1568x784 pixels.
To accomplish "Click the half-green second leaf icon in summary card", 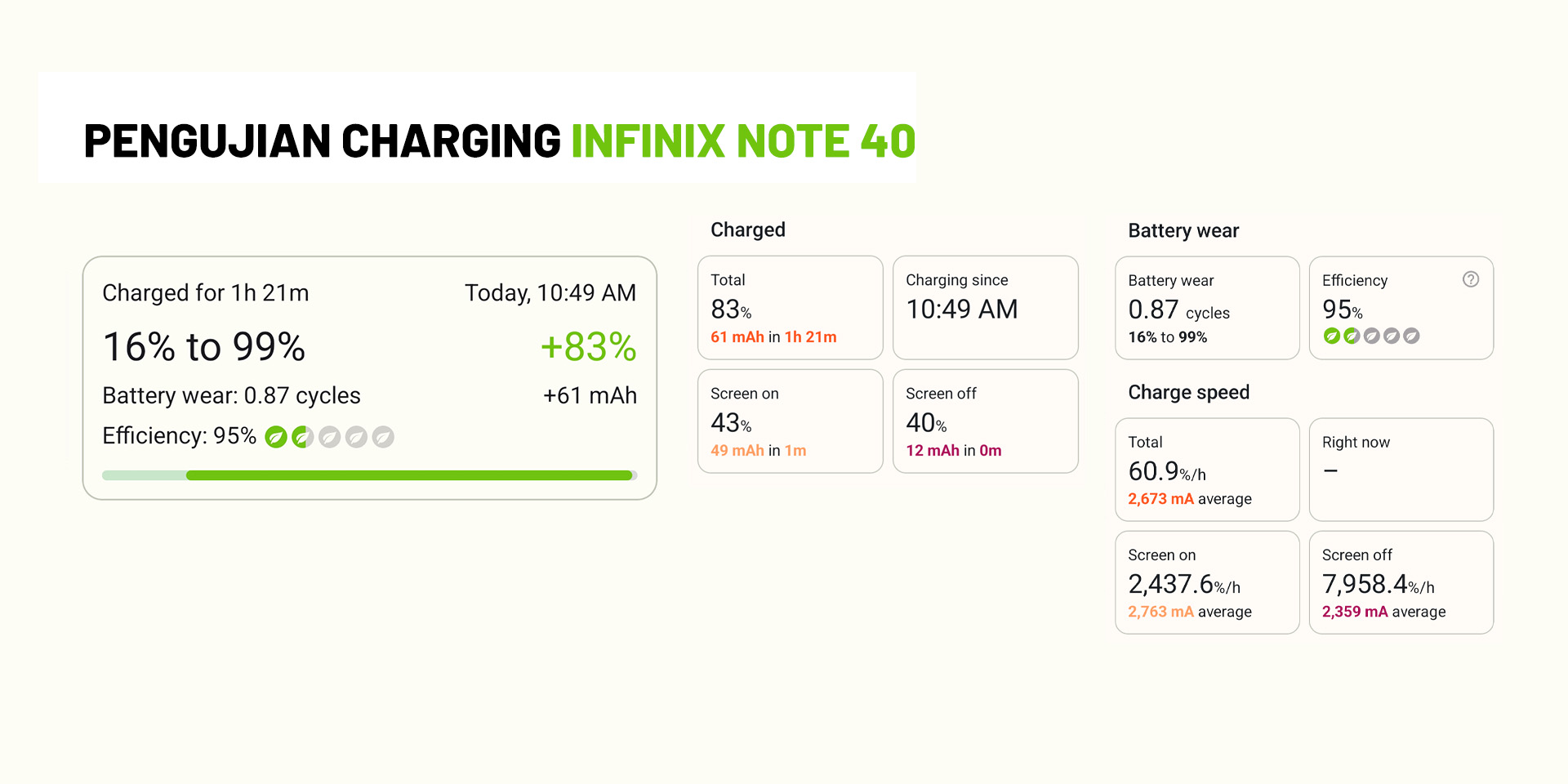I will (x=303, y=437).
